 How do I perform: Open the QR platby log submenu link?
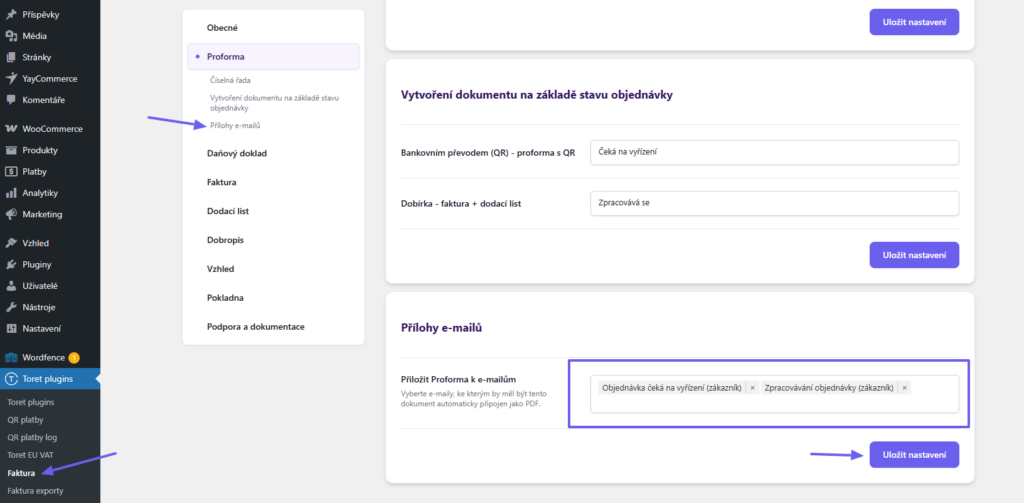33,438
